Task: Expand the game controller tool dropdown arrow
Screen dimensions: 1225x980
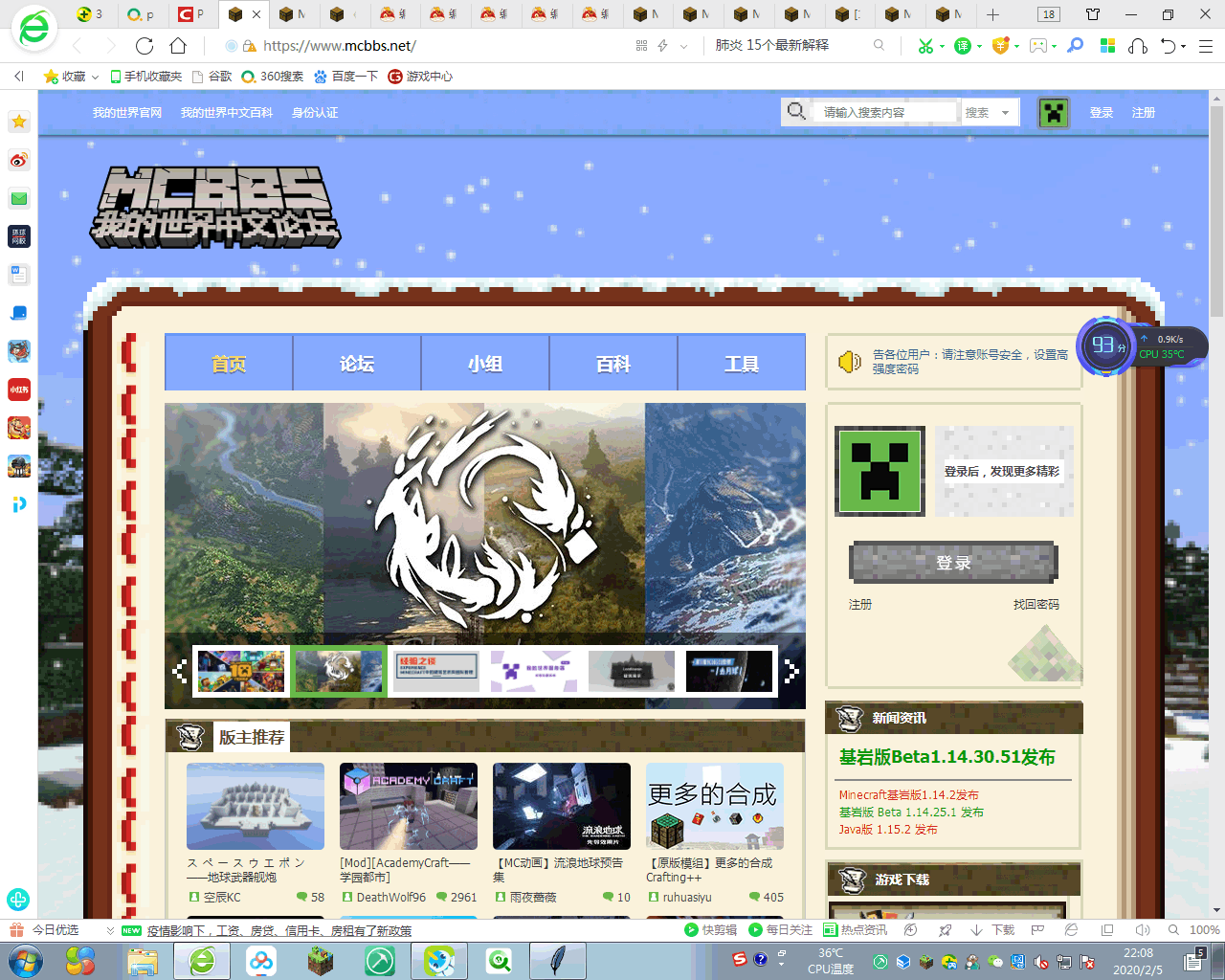Action: click(x=1055, y=46)
